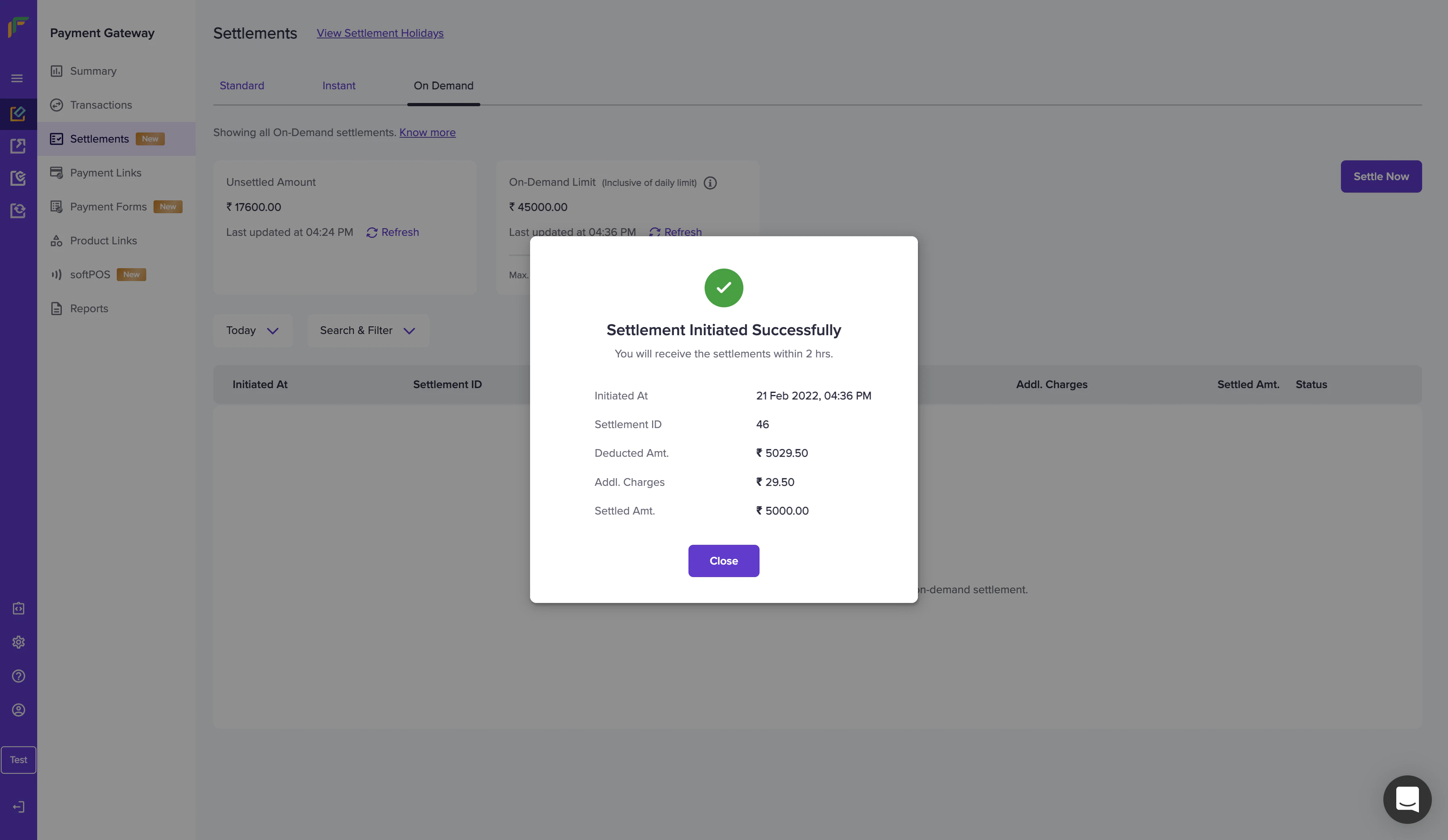This screenshot has height=840, width=1448.
Task: Open the chat support bubble icon
Action: pos(1407,799)
